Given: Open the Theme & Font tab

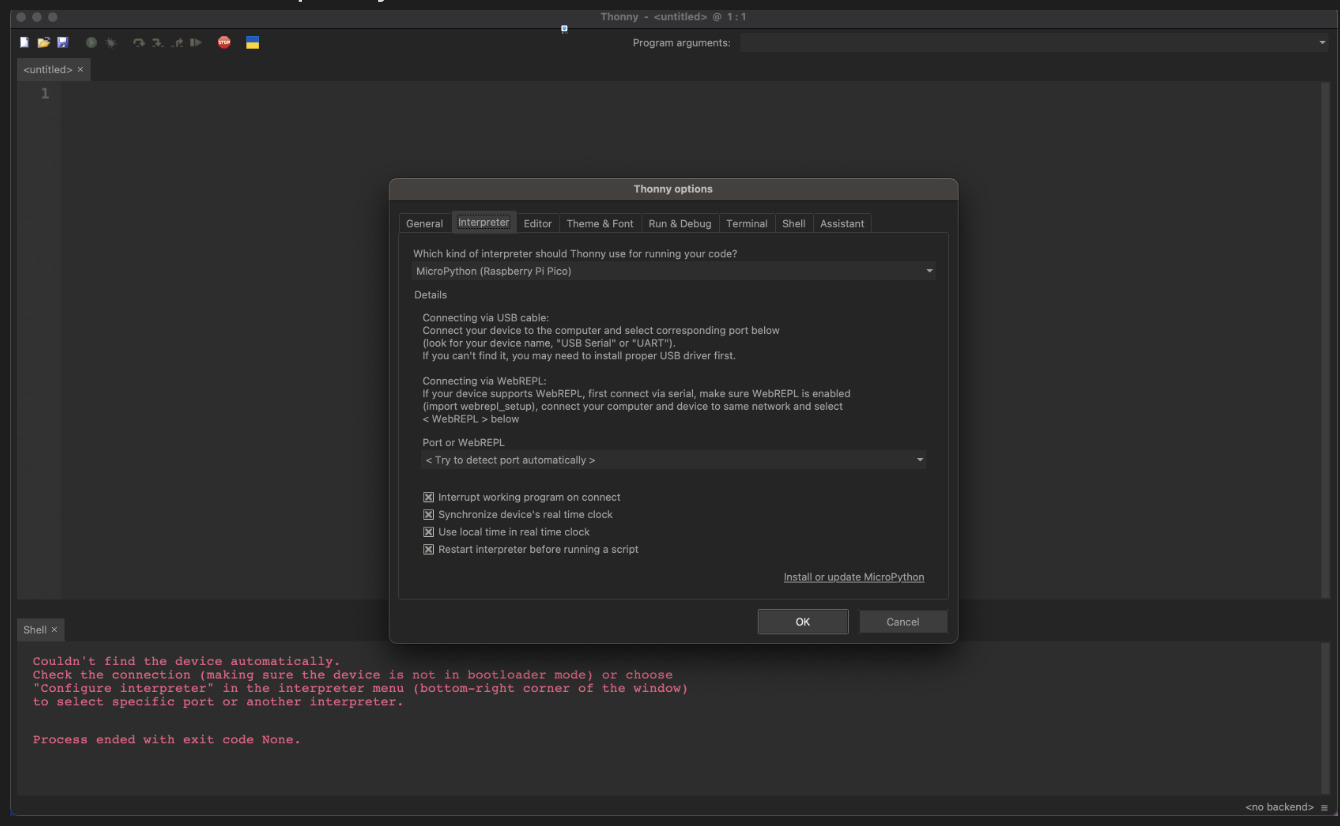Looking at the screenshot, I should click(600, 224).
